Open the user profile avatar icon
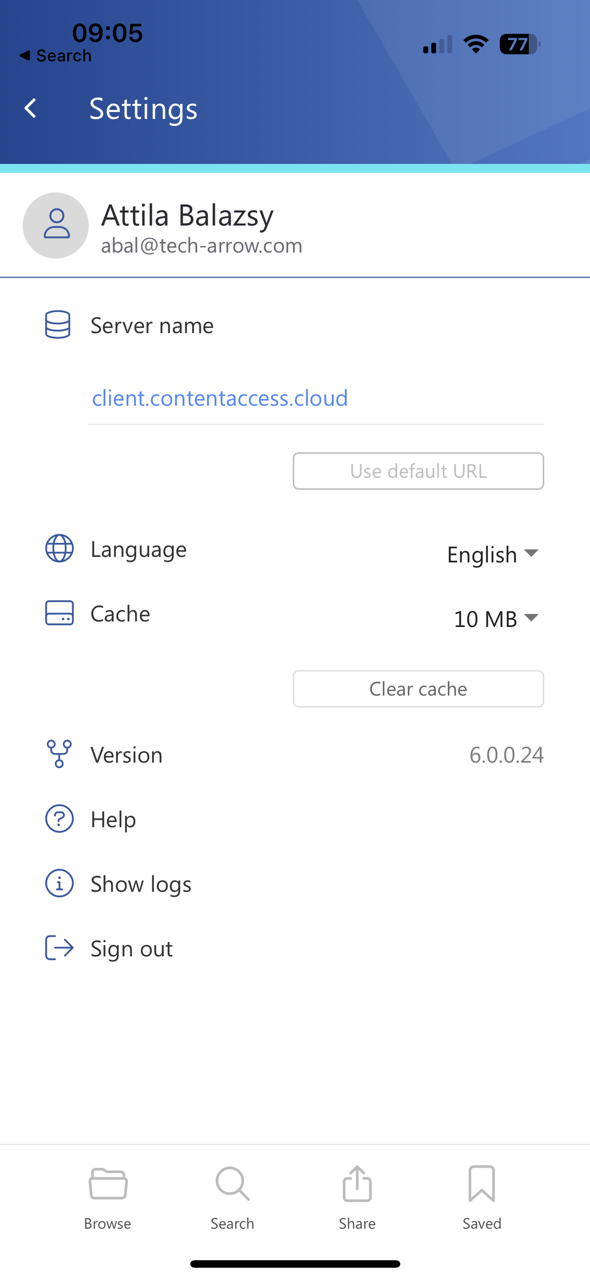This screenshot has width=590, height=1280. click(x=55, y=226)
